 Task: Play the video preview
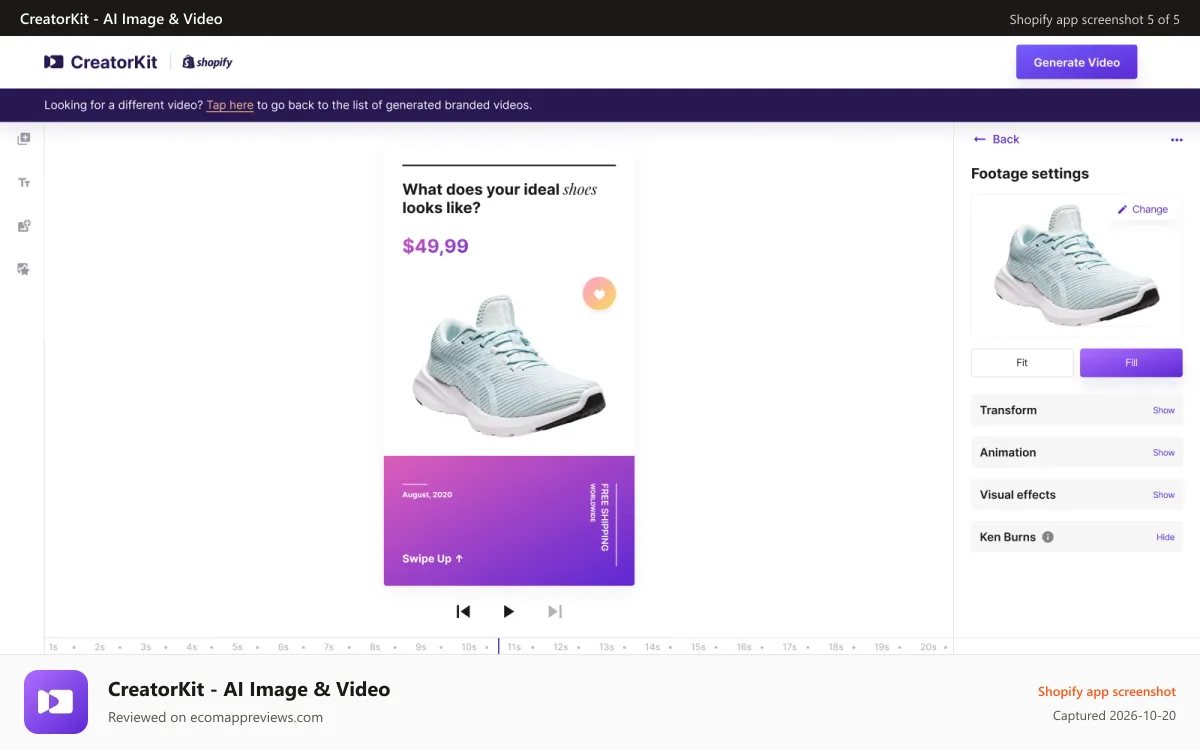508,611
